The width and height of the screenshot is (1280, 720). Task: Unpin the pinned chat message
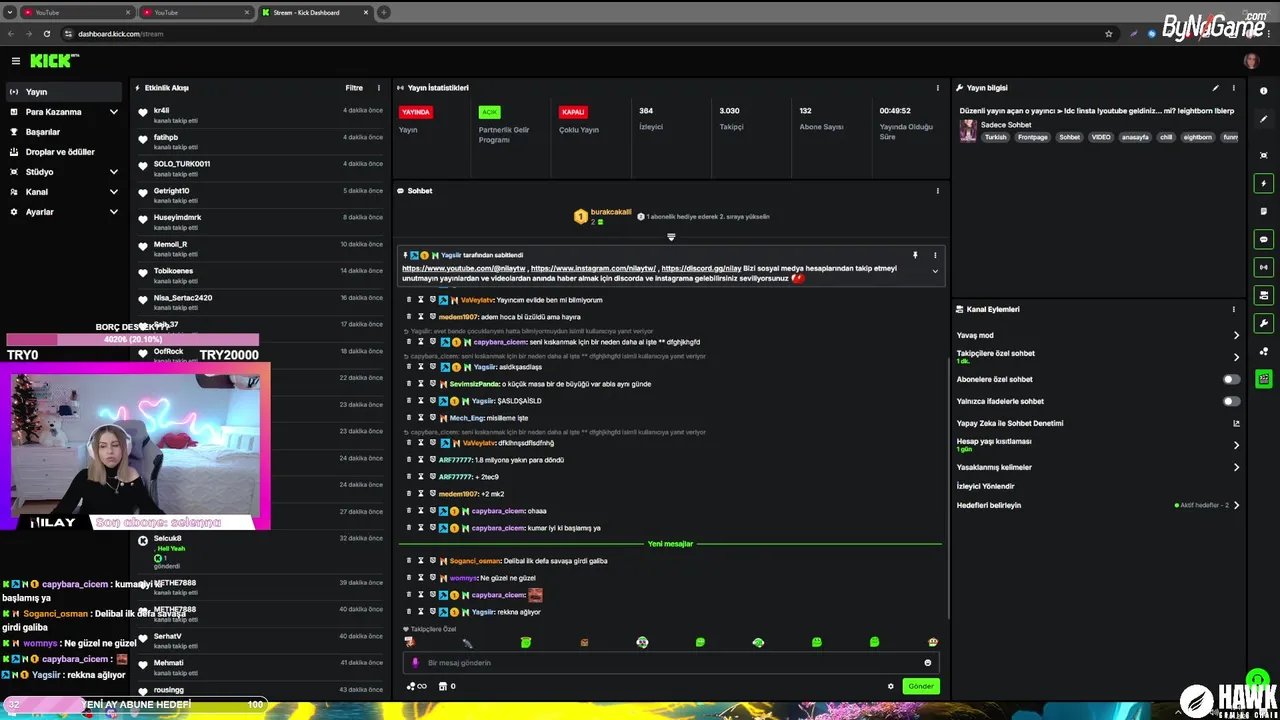(x=915, y=255)
